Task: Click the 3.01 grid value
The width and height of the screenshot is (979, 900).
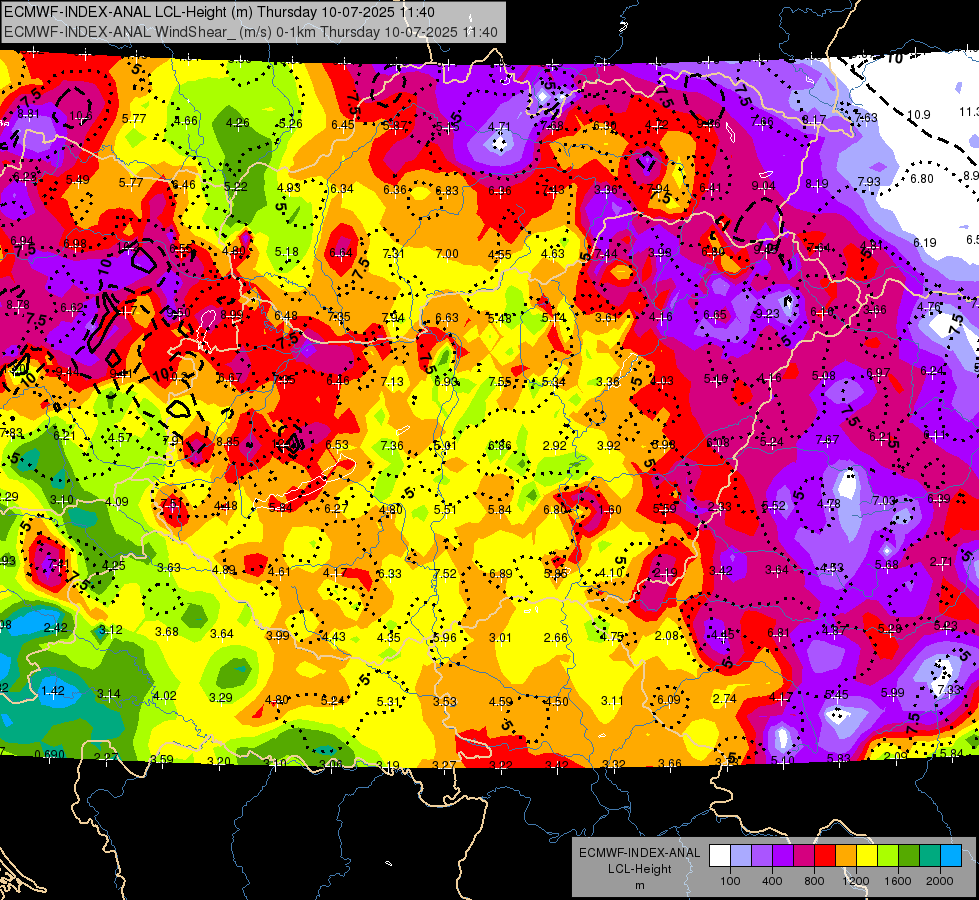Action: click(500, 638)
